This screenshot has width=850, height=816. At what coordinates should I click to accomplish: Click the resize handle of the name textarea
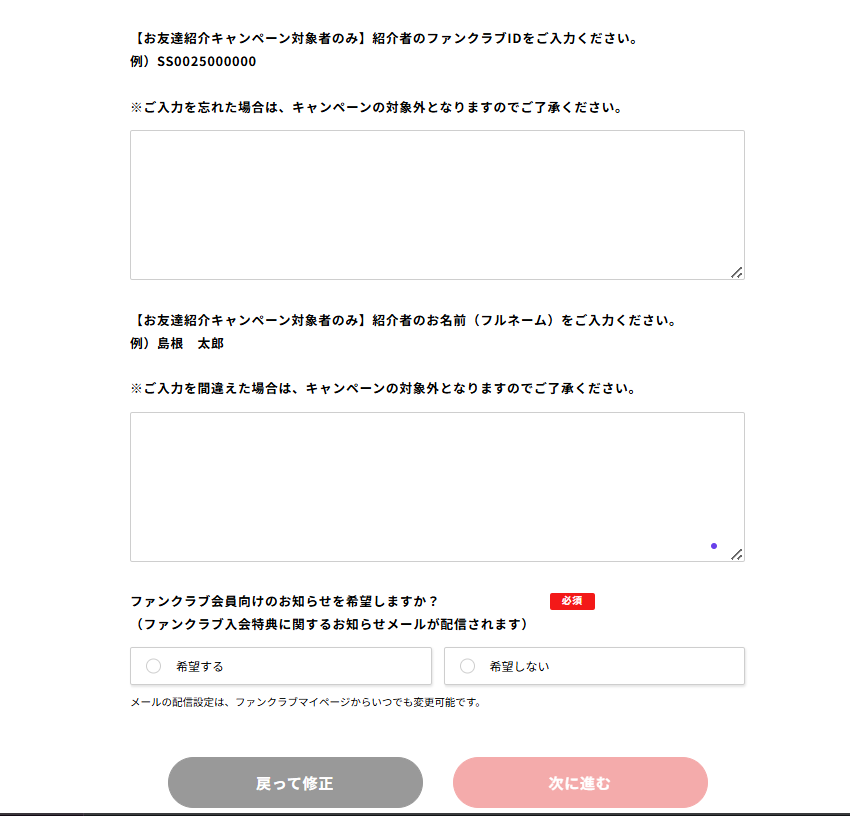point(738,553)
